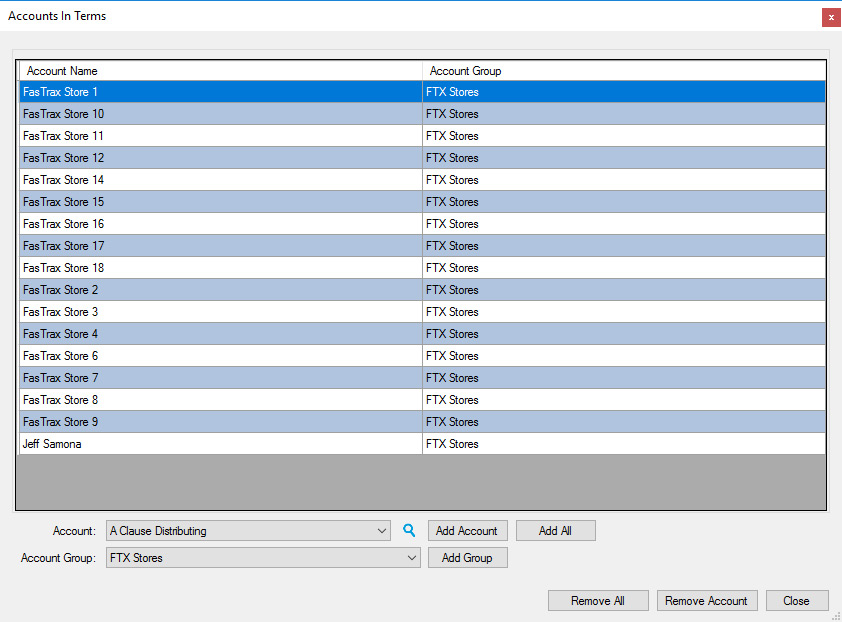Click FTX Stores cell in FasTrax Store 9 row
This screenshot has width=842, height=622.
624,422
